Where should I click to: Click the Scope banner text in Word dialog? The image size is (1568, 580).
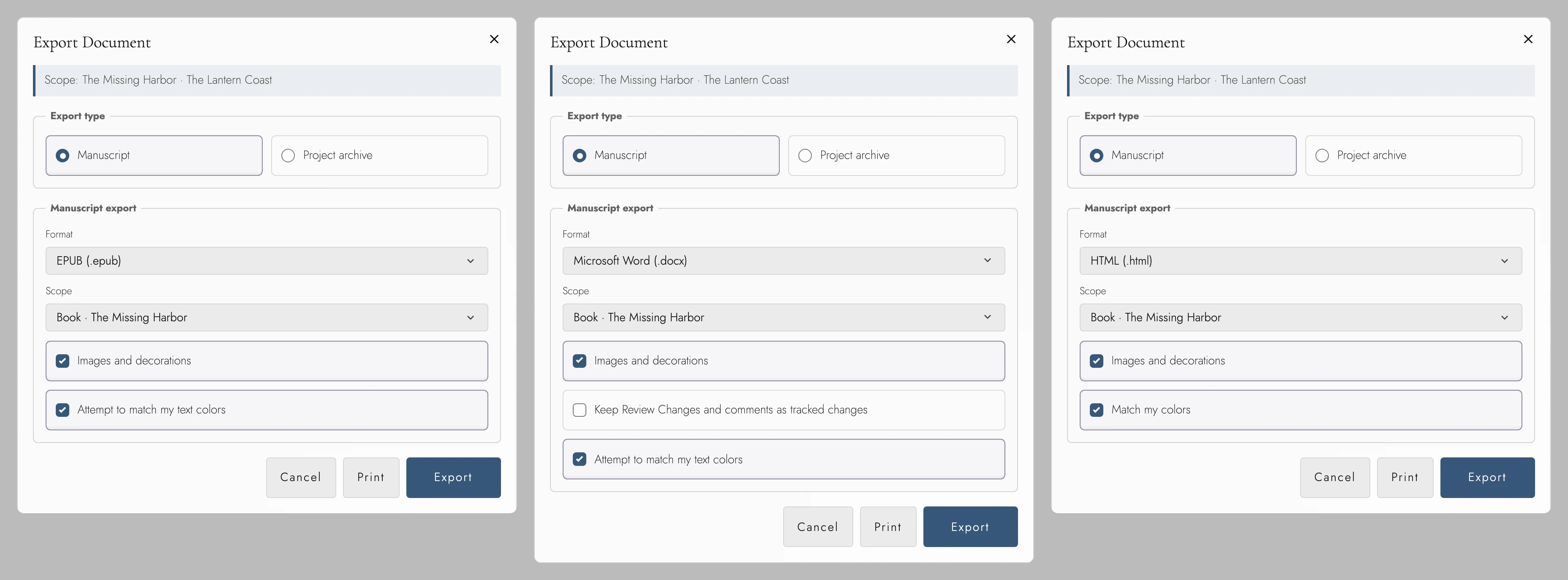[675, 80]
